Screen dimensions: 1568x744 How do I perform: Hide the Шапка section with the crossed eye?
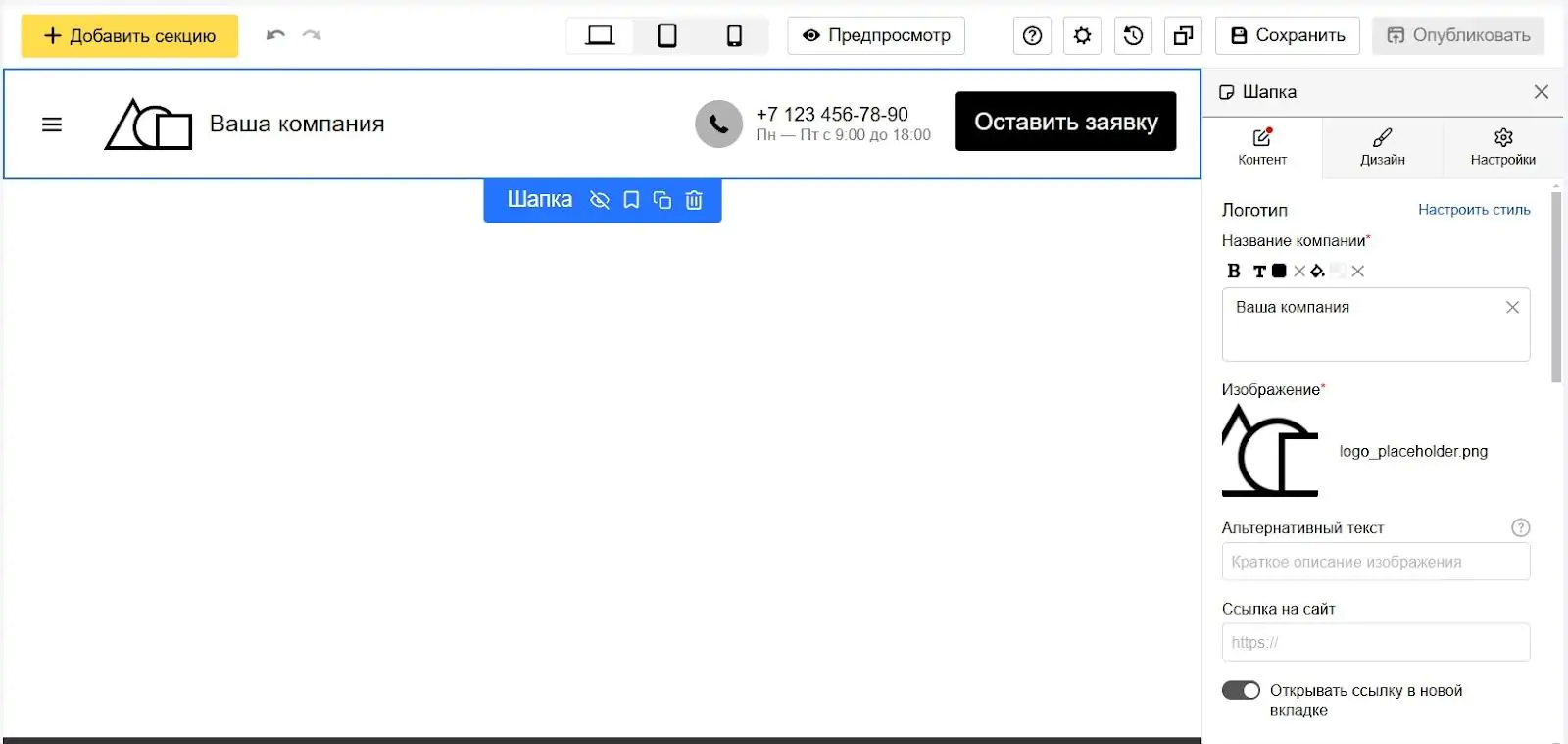pyautogui.click(x=600, y=200)
